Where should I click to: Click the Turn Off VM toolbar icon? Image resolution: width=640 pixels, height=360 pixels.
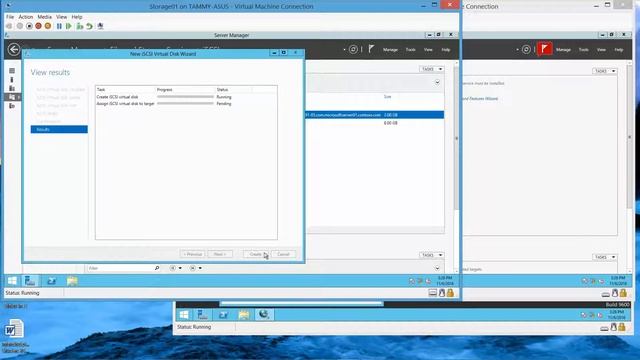tap(29, 26)
